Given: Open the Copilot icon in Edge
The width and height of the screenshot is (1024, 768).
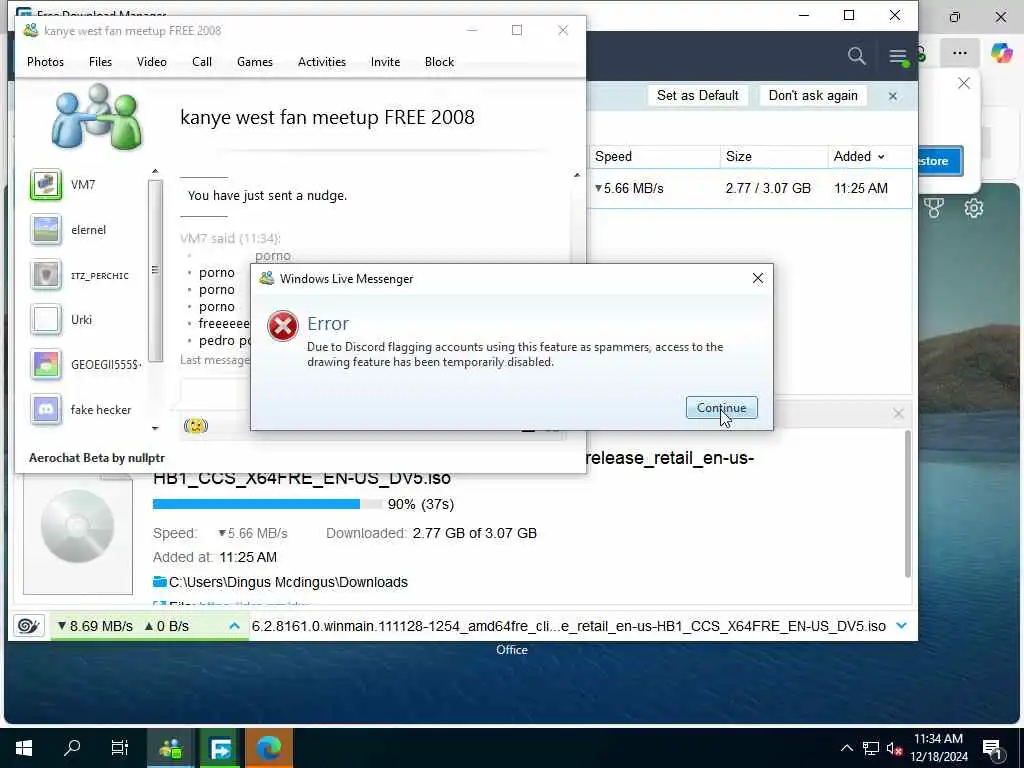Looking at the screenshot, I should pyautogui.click(x=1002, y=53).
